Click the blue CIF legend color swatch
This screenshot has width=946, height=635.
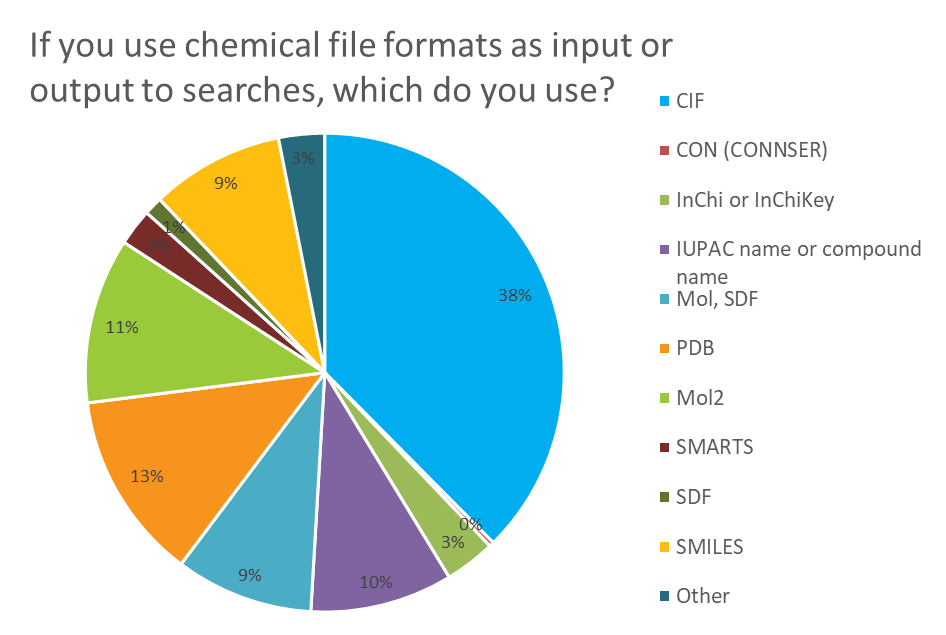[x=662, y=101]
